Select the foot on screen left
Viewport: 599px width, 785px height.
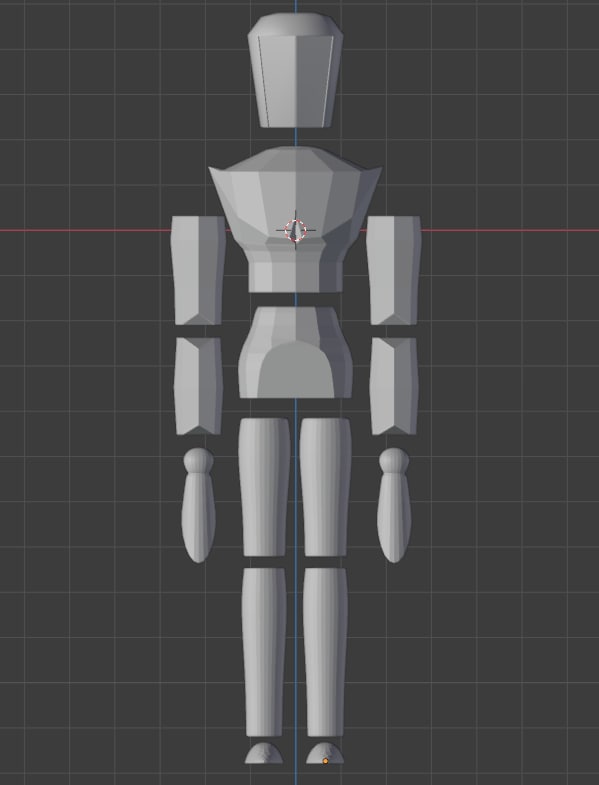(x=263, y=753)
